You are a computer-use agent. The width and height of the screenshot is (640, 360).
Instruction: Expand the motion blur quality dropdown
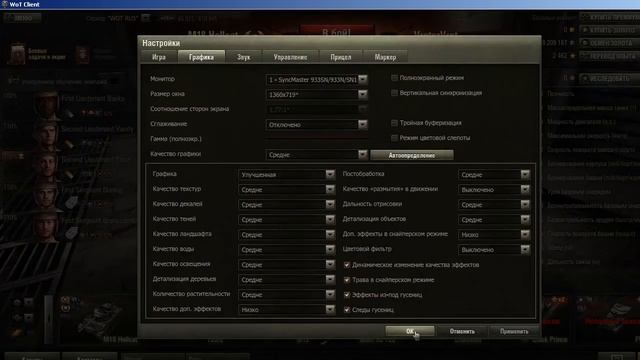coord(494,190)
